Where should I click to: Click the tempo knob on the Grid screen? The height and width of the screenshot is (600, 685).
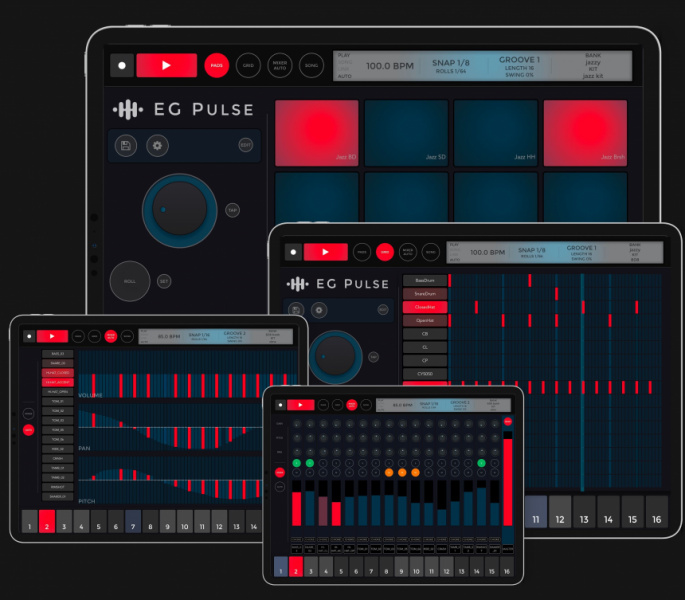pos(336,356)
